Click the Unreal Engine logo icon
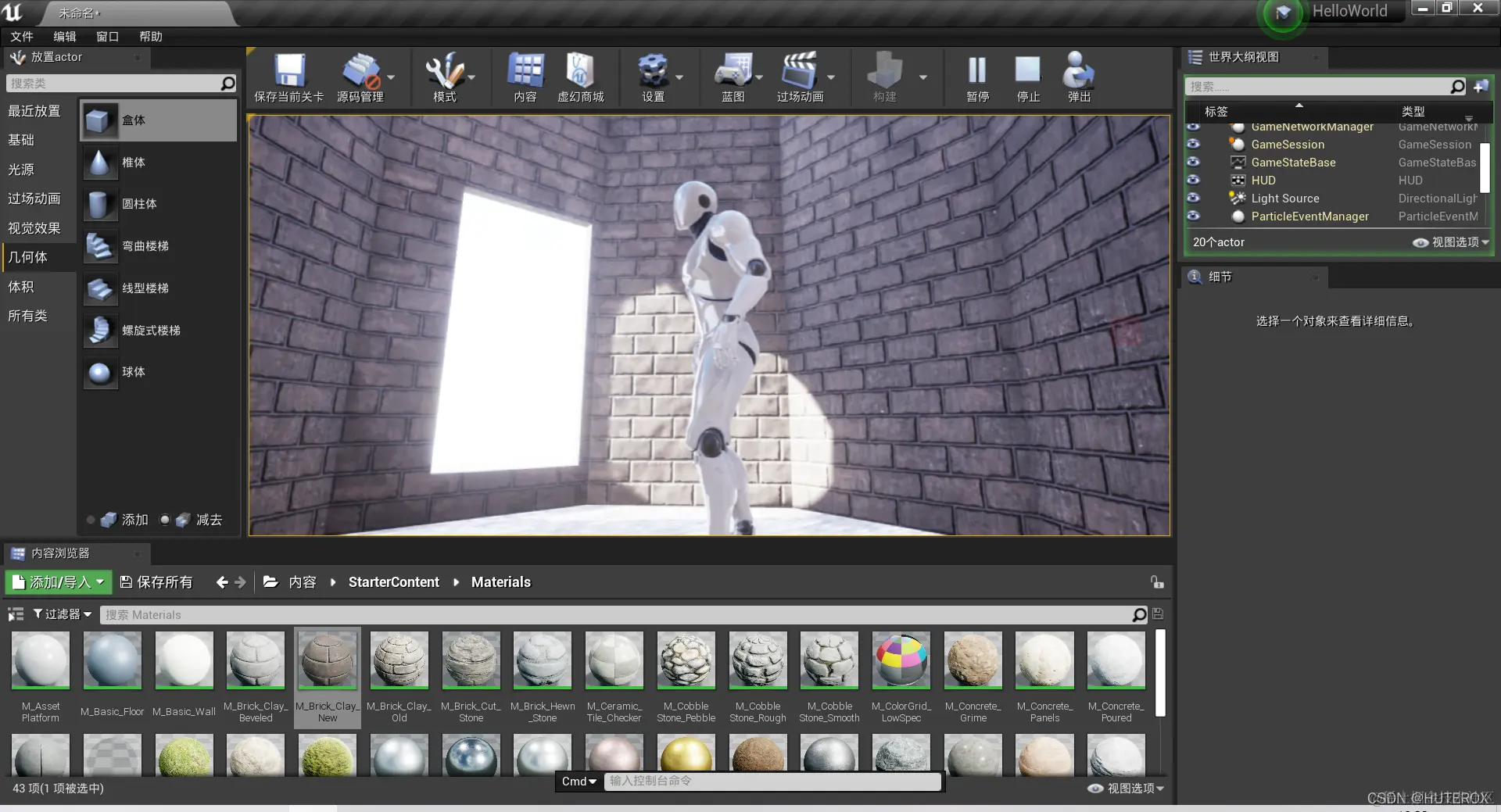The image size is (1501, 812). point(13,12)
